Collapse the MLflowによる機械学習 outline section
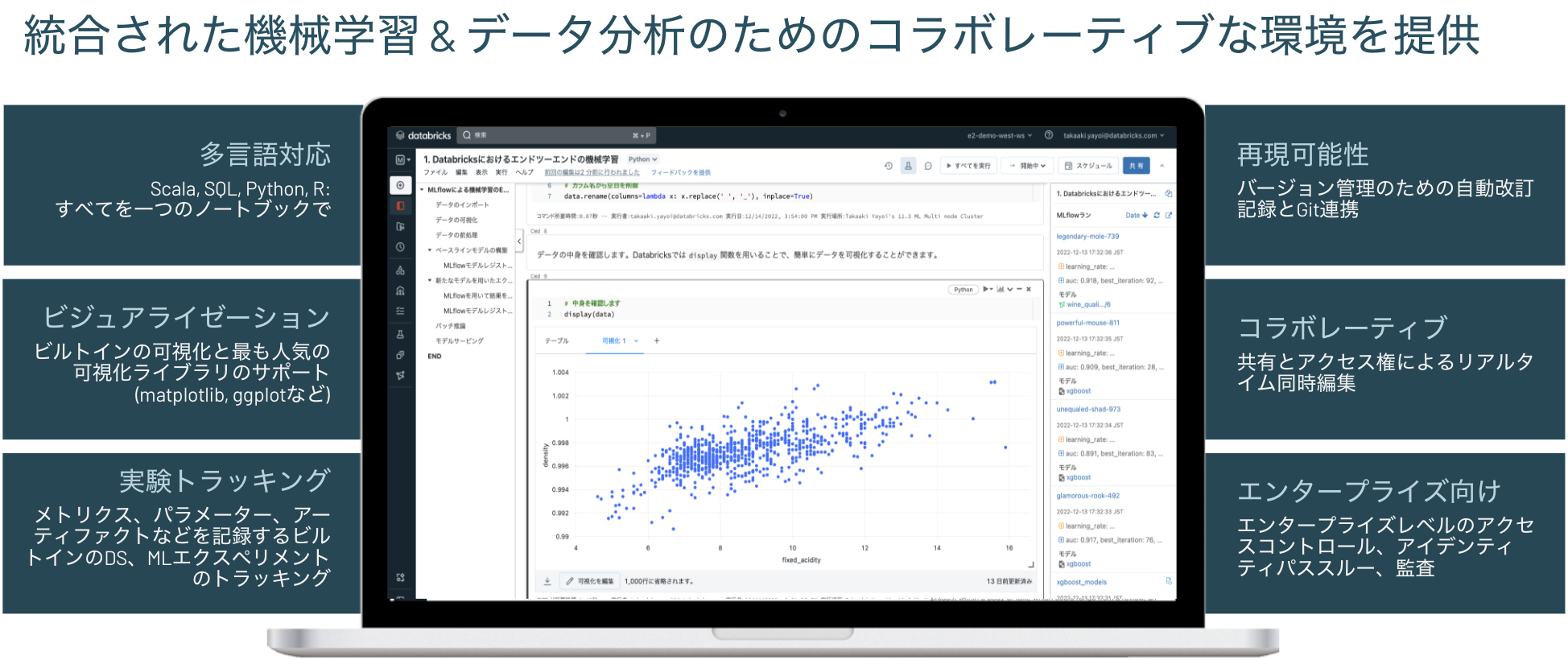1568x660 pixels. [422, 190]
